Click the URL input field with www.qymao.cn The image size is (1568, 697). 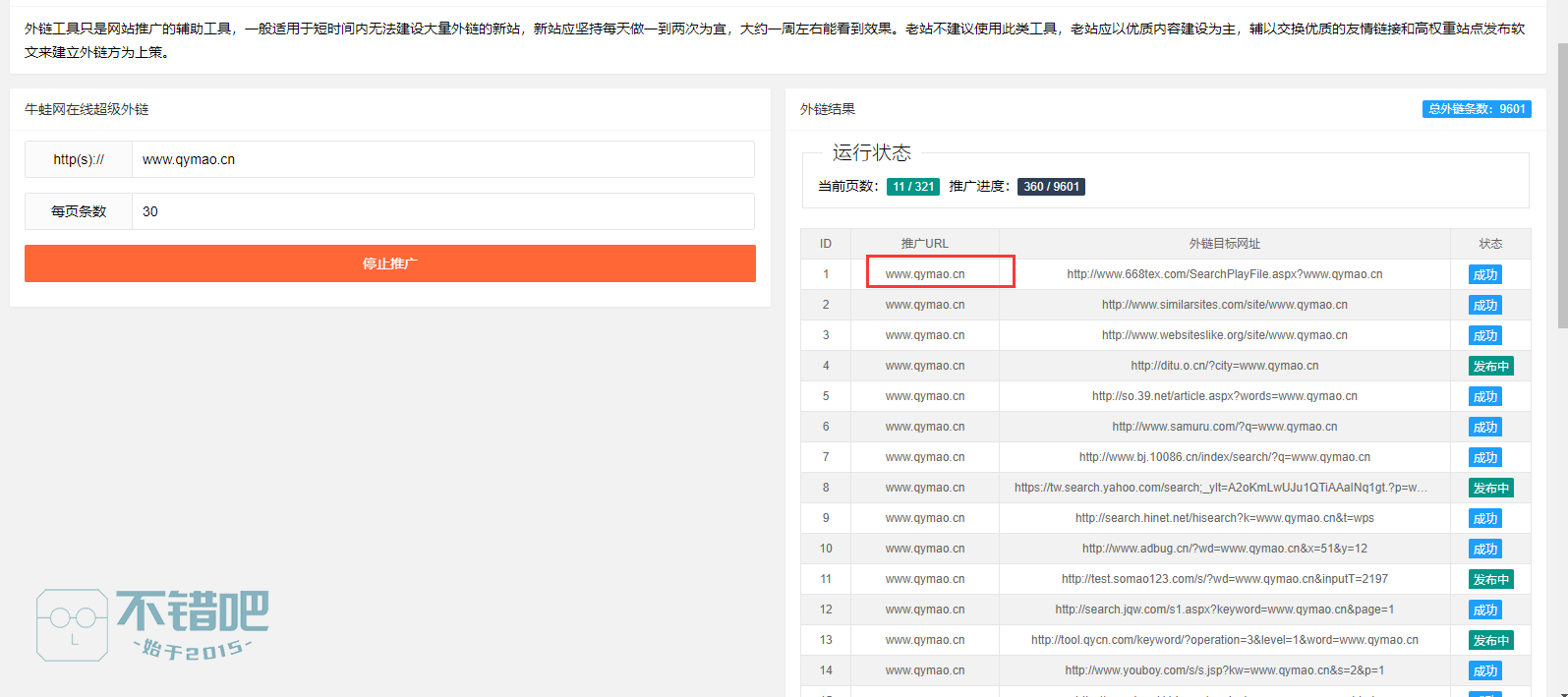coord(442,159)
